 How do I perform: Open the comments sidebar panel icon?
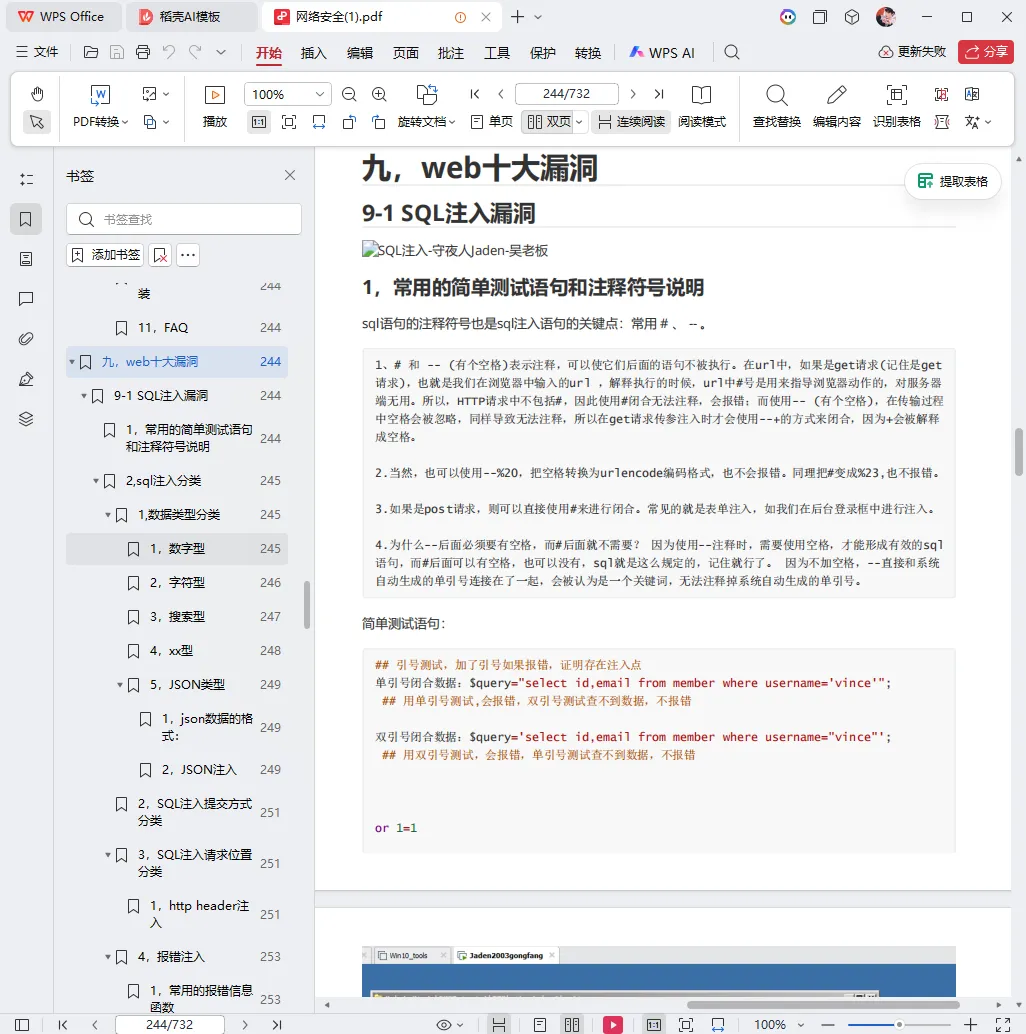(x=26, y=299)
